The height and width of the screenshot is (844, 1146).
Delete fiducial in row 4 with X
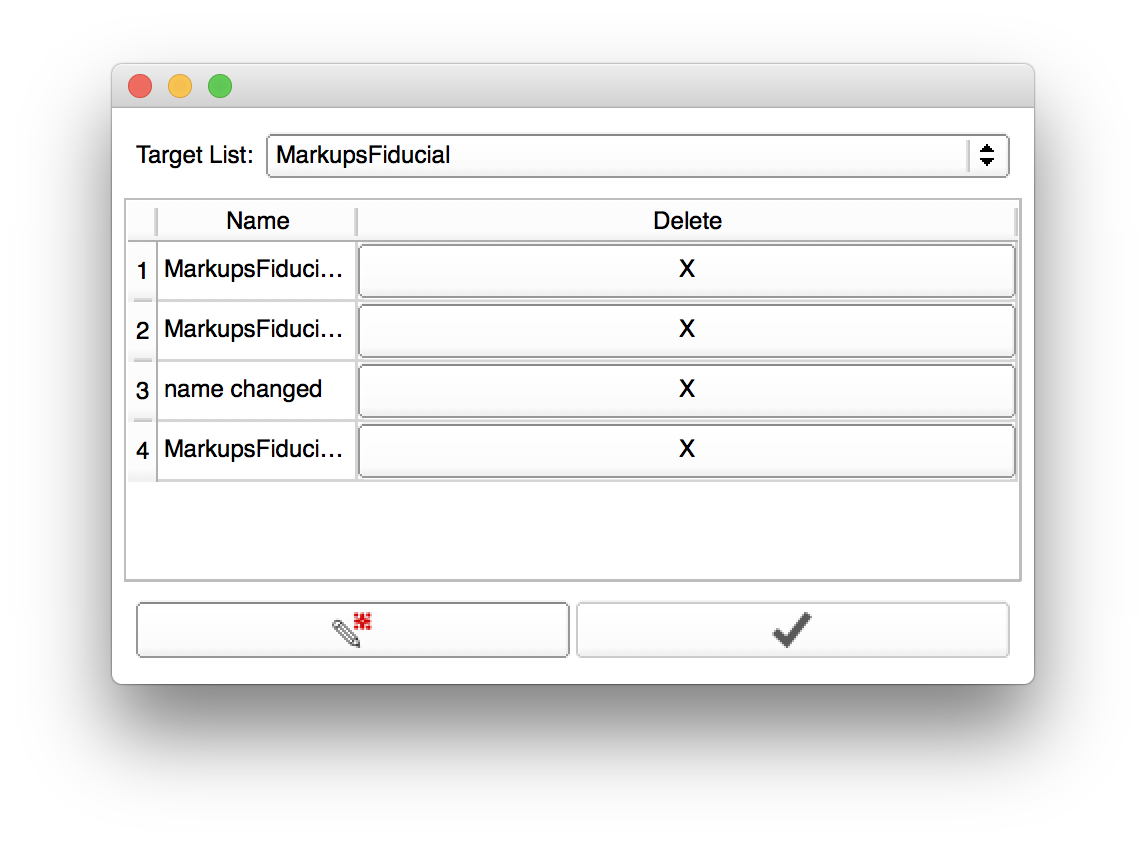(x=686, y=450)
